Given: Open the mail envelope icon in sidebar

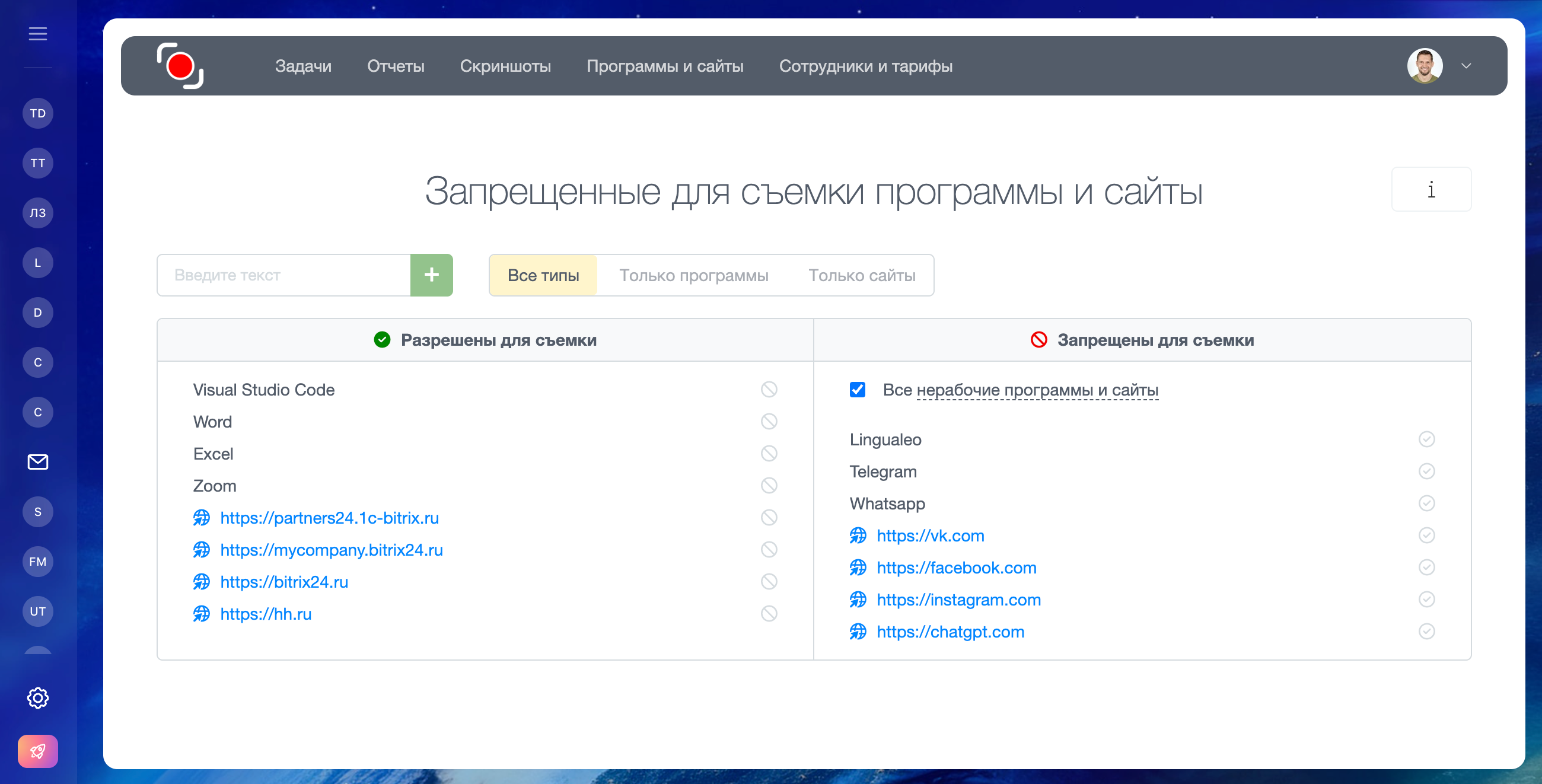Looking at the screenshot, I should (x=38, y=462).
